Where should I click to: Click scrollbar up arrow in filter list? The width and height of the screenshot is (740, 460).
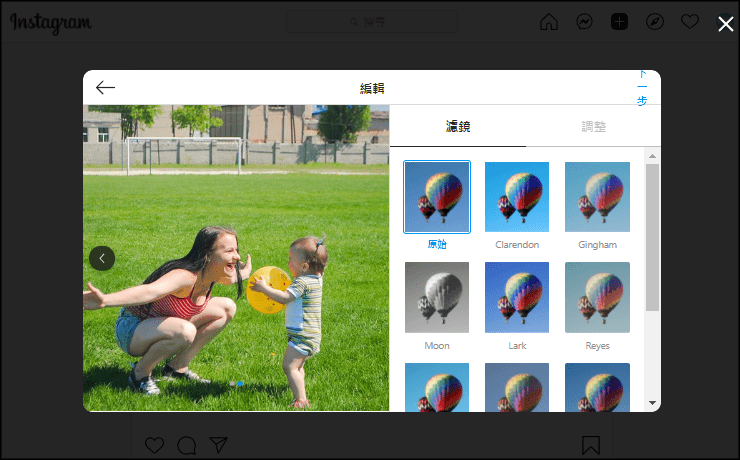[652, 156]
